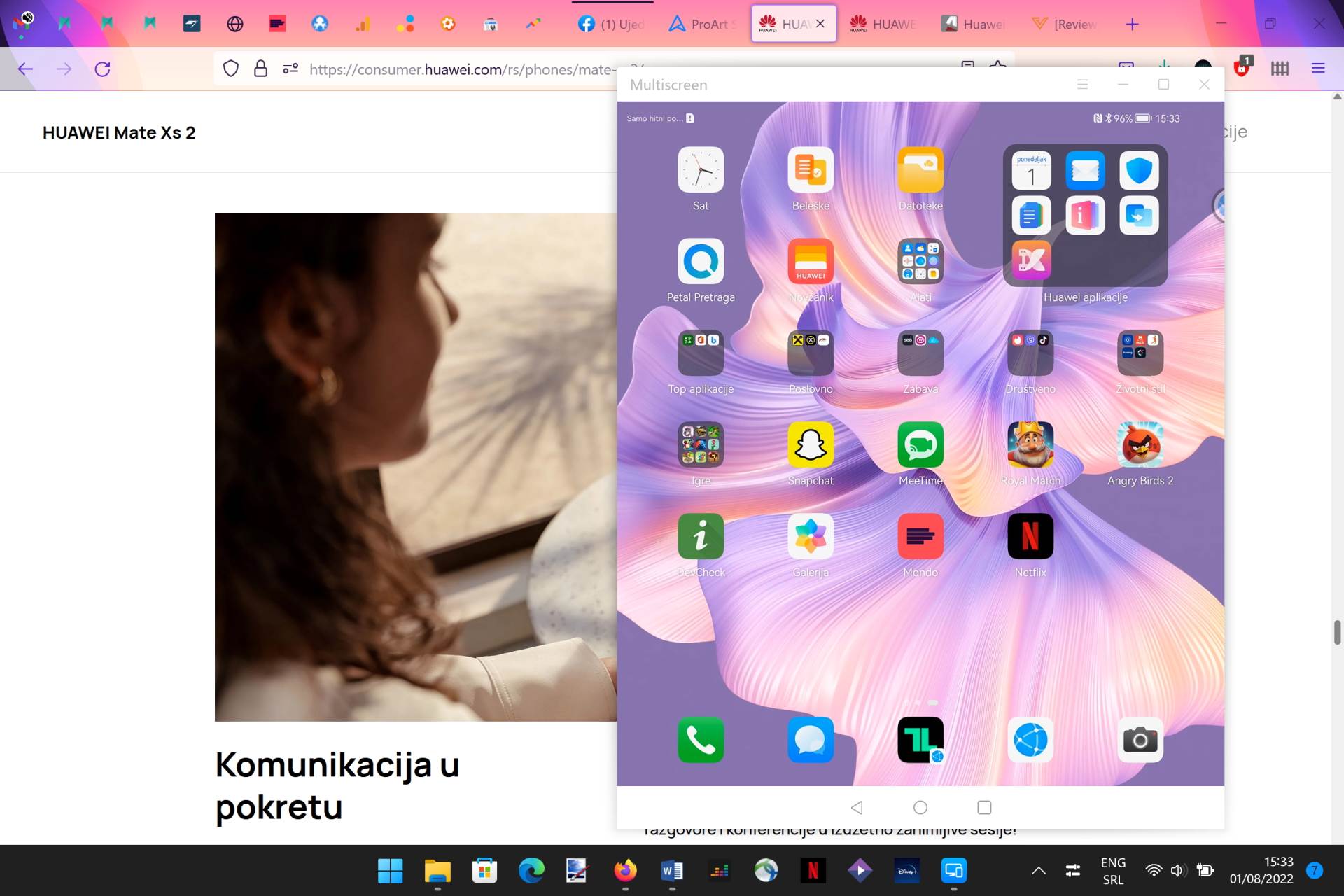Open the Datoteke file manager

(920, 170)
